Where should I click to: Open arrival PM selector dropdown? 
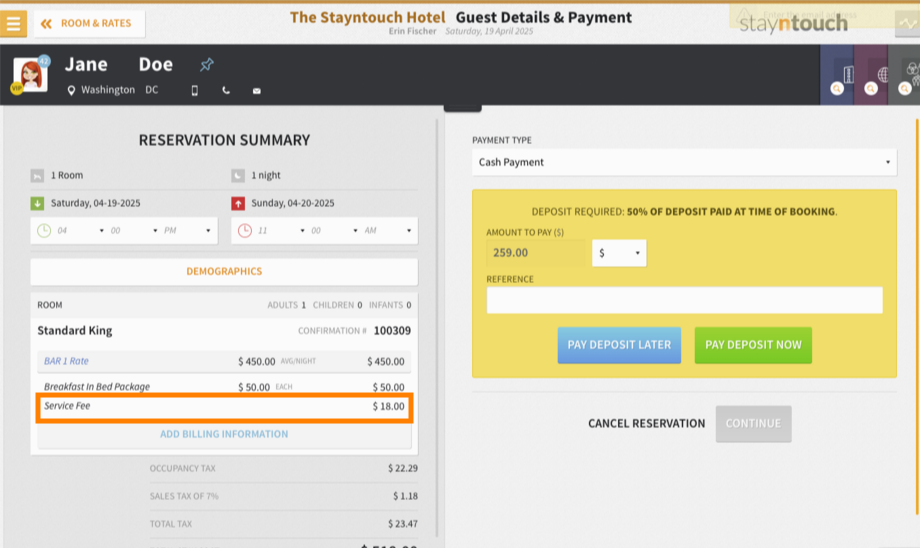click(x=188, y=231)
